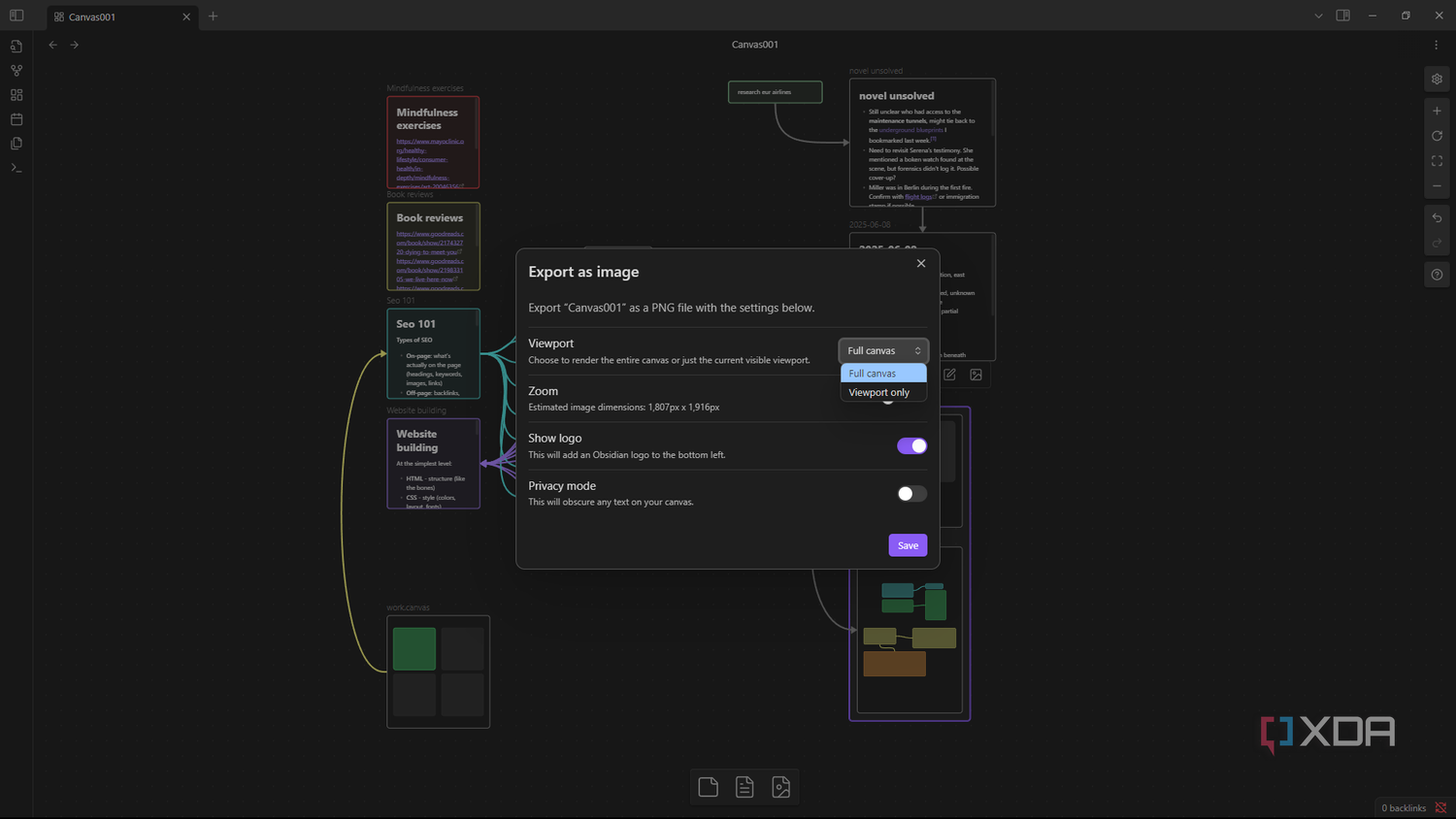Click the 0 backlinks status entry

click(x=1404, y=808)
